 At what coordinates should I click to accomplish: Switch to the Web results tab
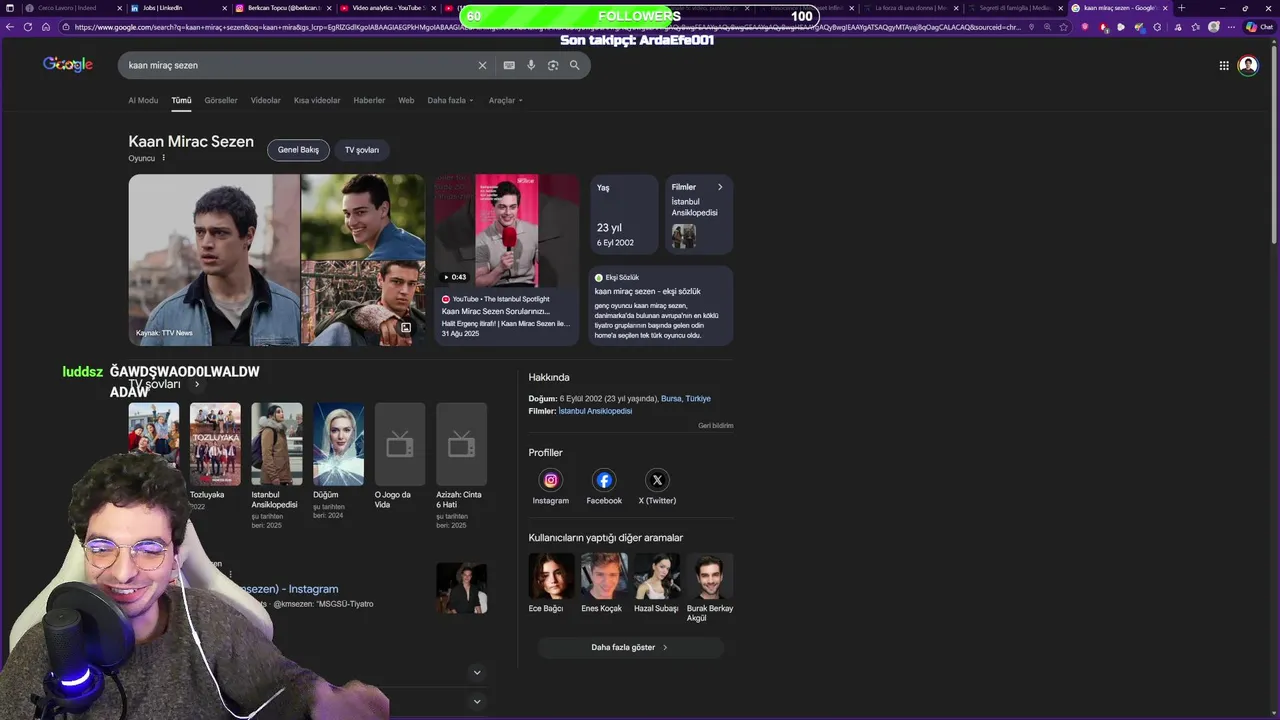tap(406, 100)
